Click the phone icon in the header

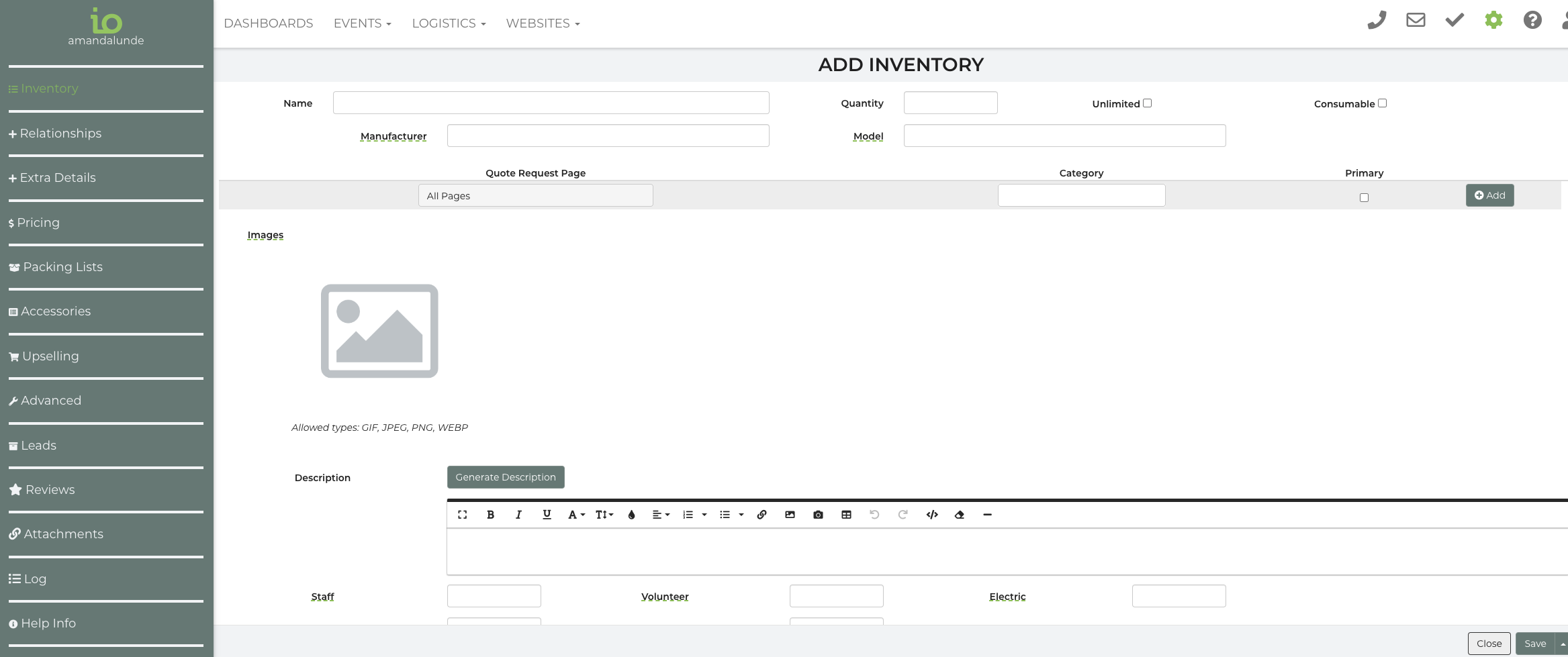pos(1377,21)
